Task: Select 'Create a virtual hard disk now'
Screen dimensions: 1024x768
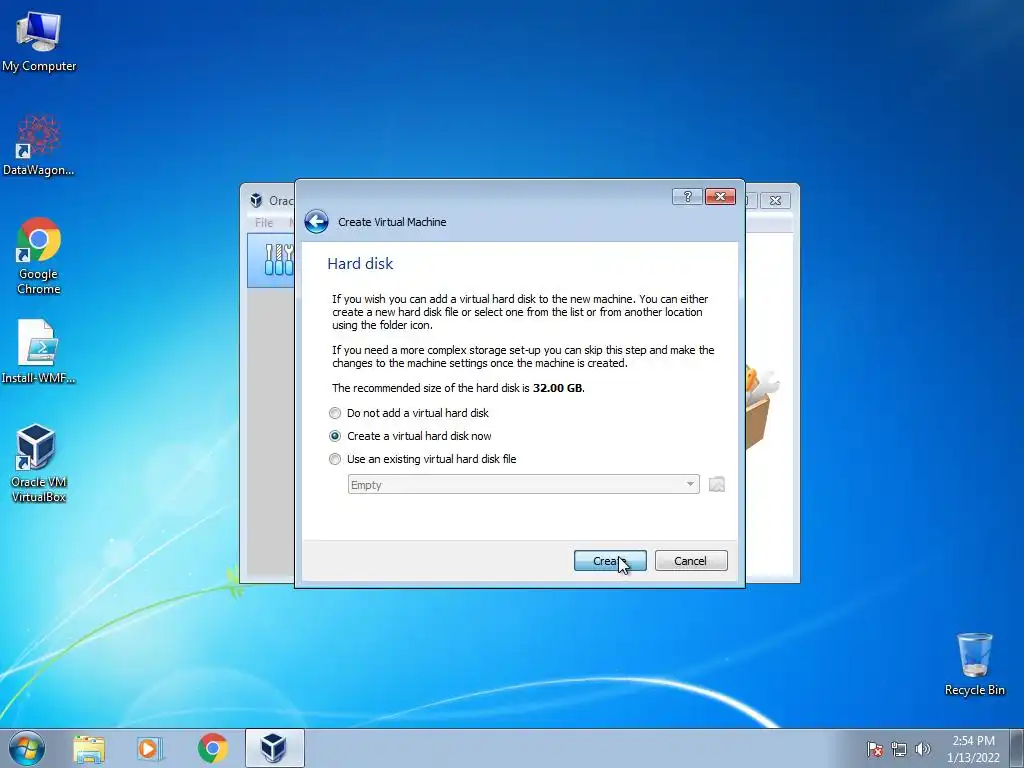Action: (411, 436)
